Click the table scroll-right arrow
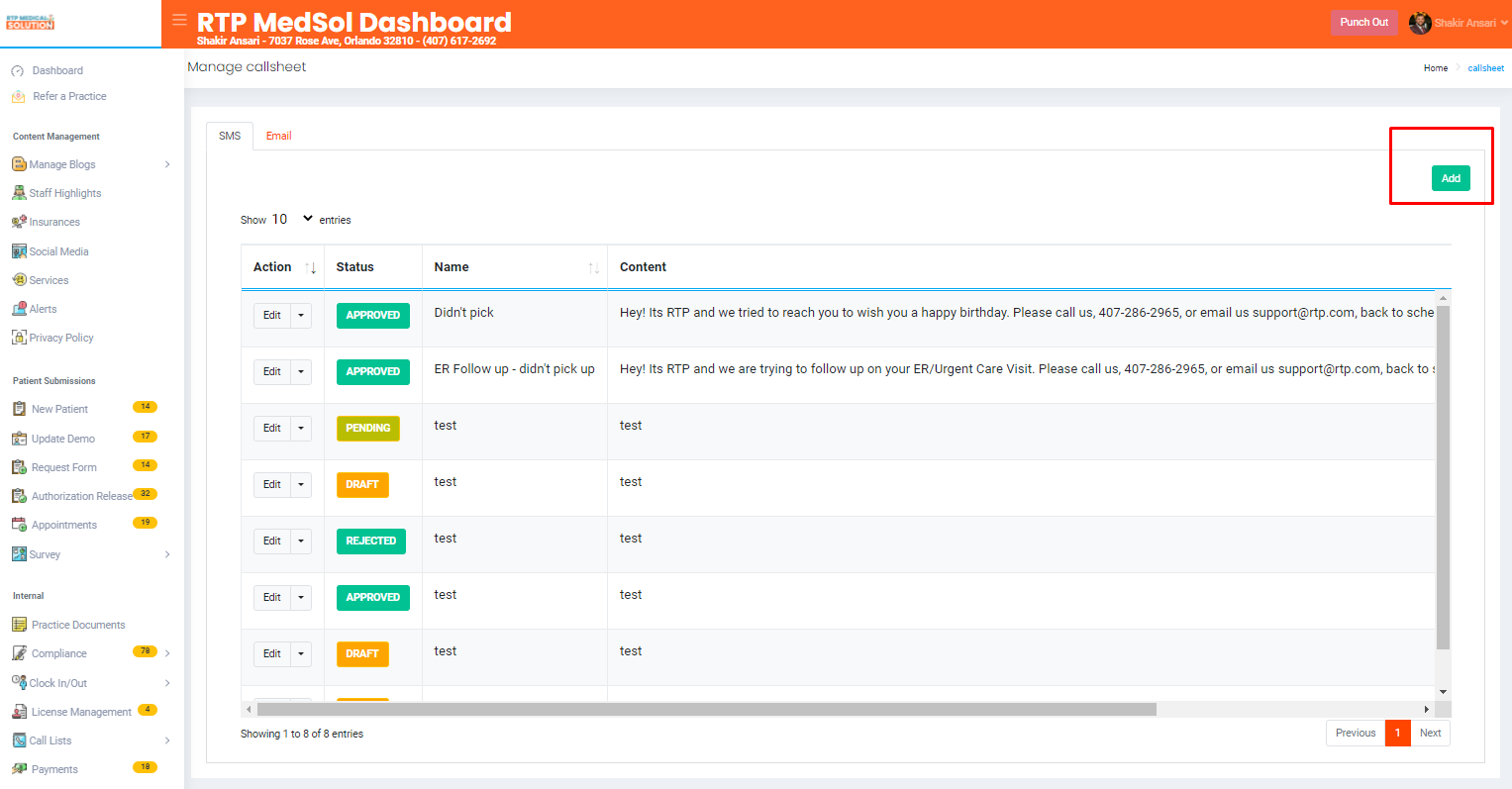Image resolution: width=1512 pixels, height=789 pixels. 1427,710
